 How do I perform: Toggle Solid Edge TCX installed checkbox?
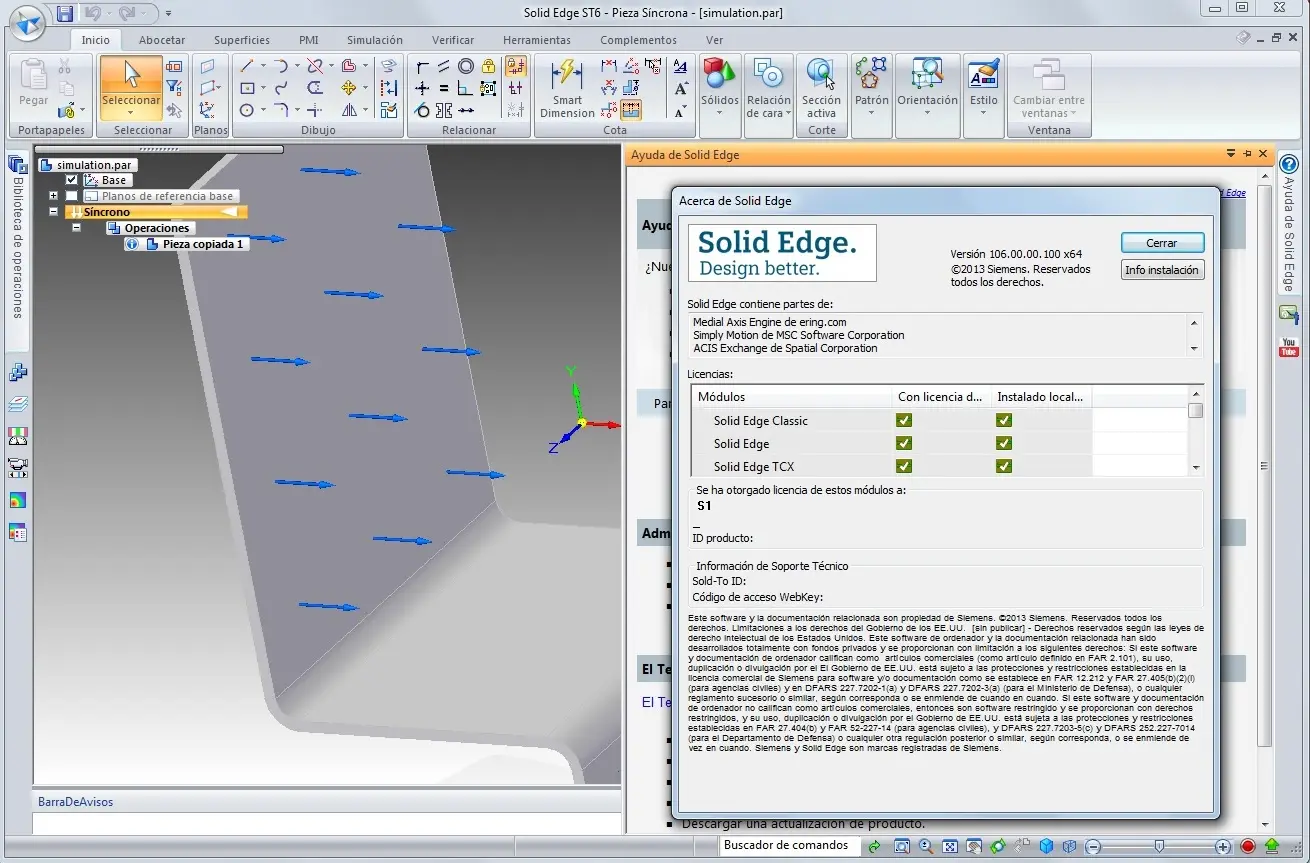tap(1004, 466)
